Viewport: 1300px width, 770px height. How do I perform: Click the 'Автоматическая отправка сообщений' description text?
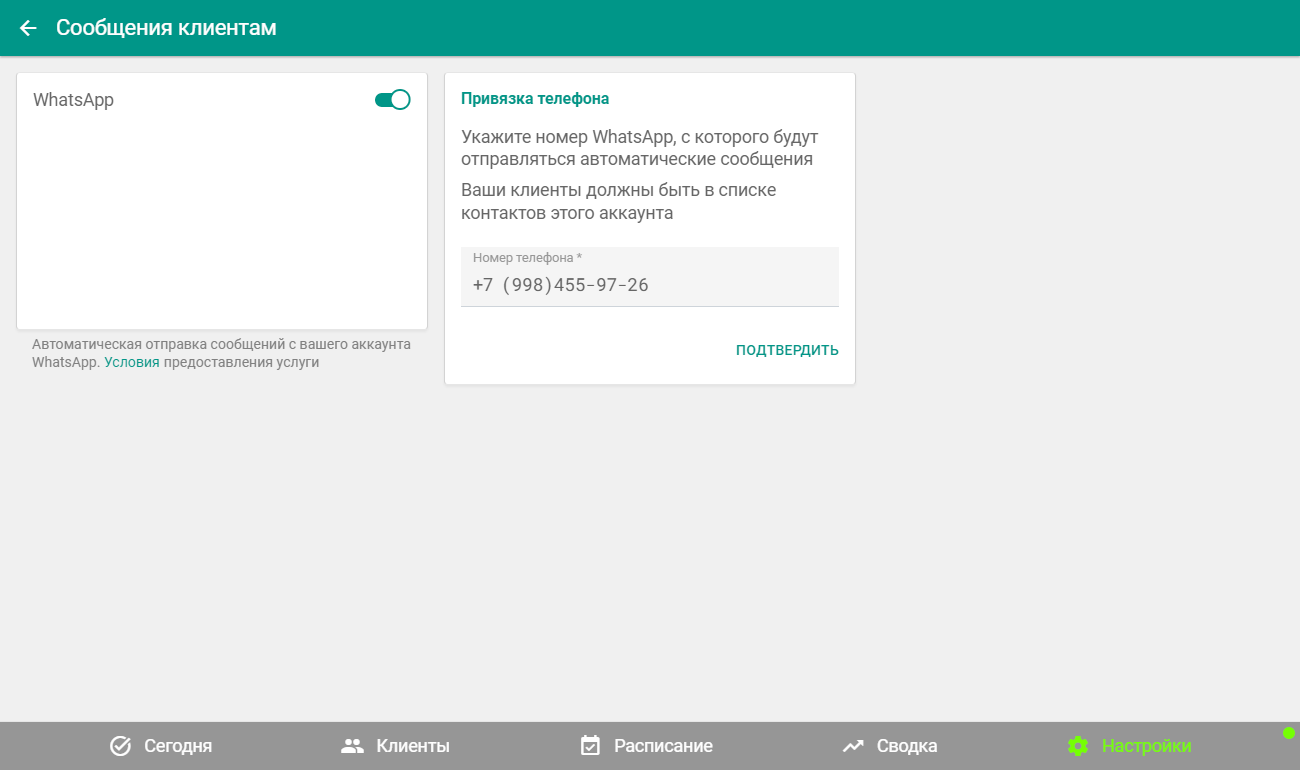click(221, 353)
